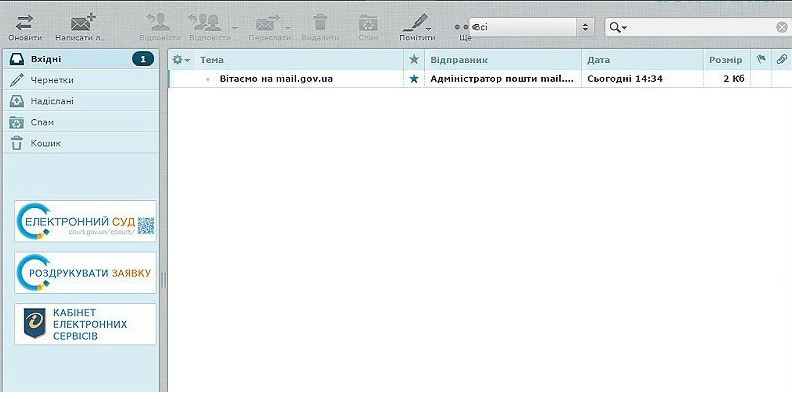This screenshot has width=792, height=399.
Task: Open the Всі filter dropdown
Action: click(x=531, y=27)
